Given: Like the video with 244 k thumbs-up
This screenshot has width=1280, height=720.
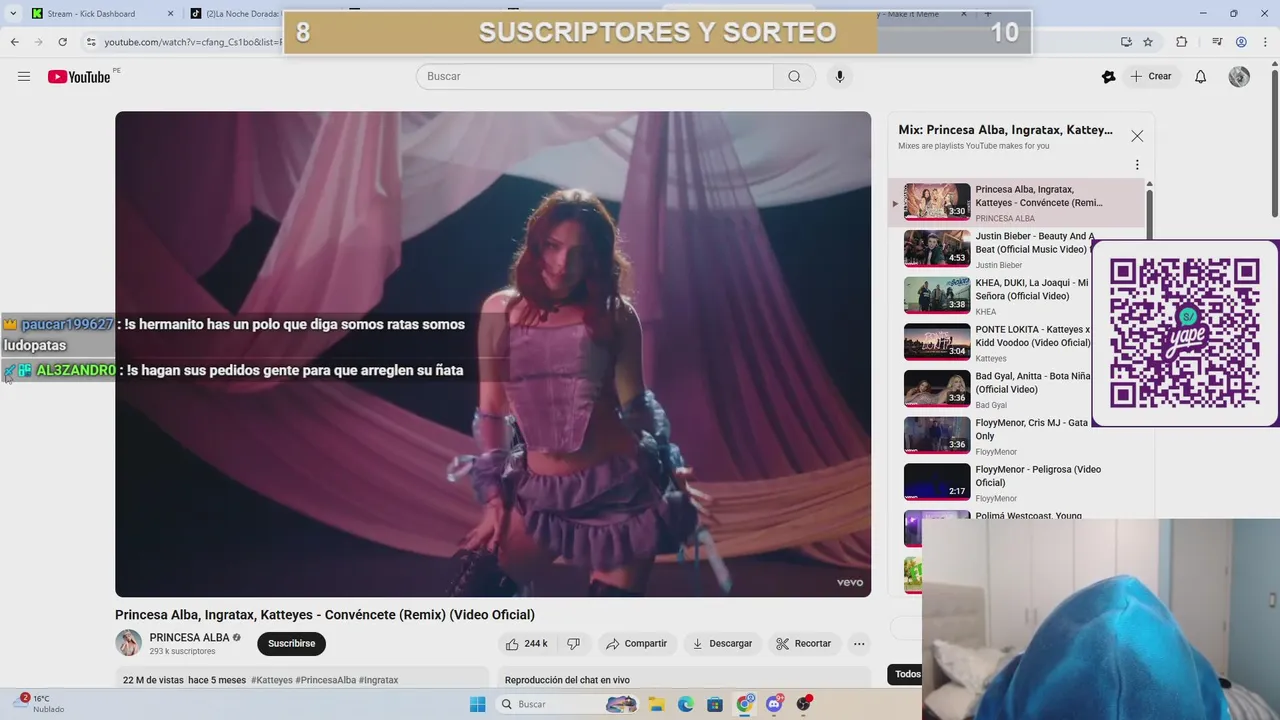Looking at the screenshot, I should pos(526,643).
